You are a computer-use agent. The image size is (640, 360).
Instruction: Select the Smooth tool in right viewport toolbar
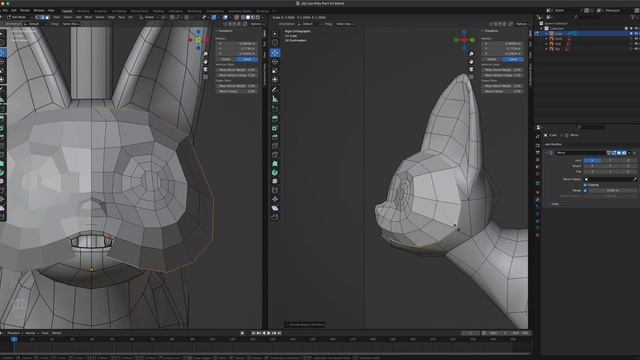pos(275,181)
